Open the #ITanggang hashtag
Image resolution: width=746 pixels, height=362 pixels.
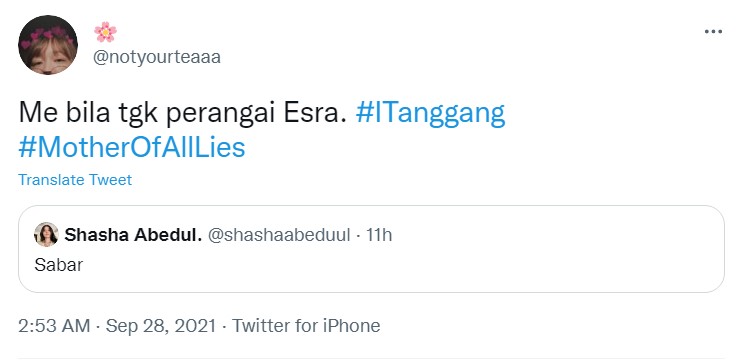point(430,113)
